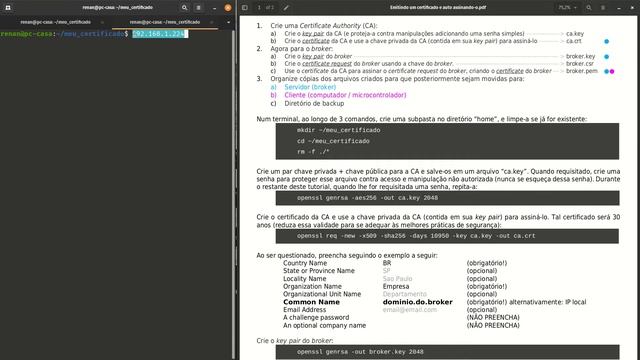This screenshot has height=360, width=640.
Task: Click the 'broker.pem' file name label
Action: (582, 71)
